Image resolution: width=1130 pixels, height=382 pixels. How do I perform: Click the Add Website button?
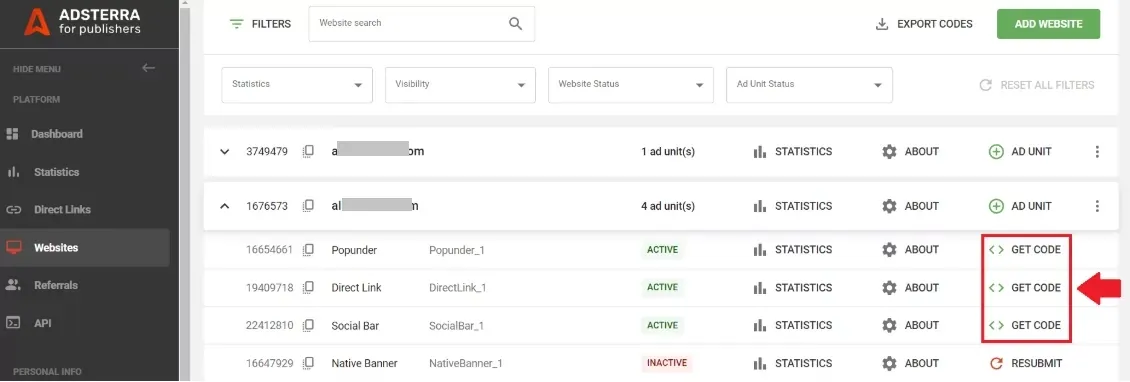click(x=1049, y=24)
